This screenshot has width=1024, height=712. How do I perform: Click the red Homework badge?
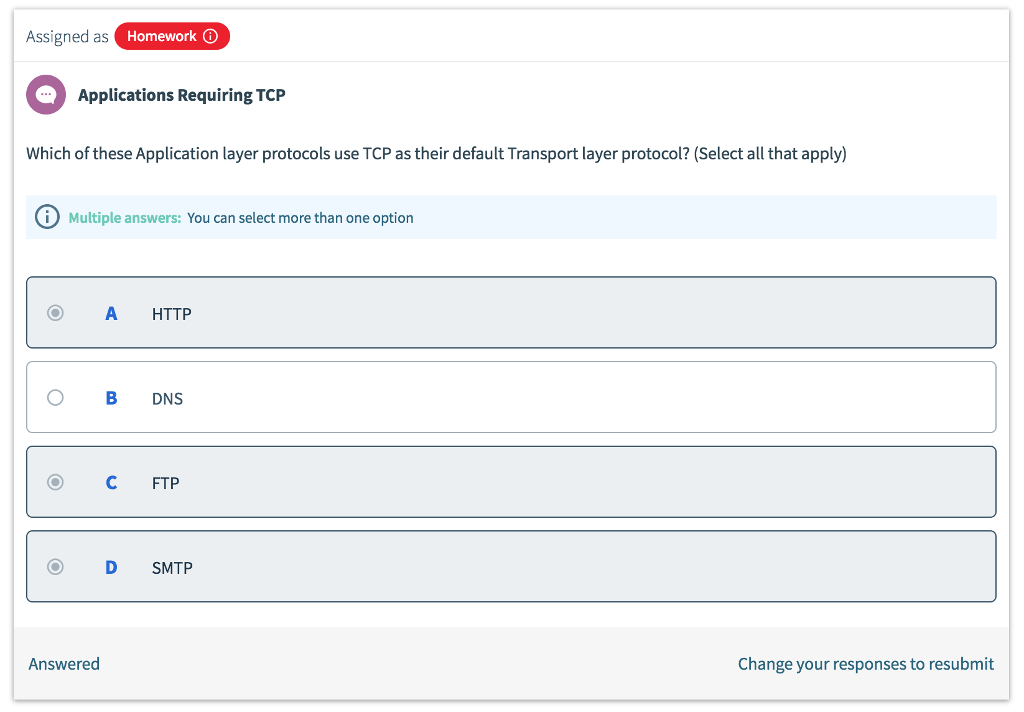tap(162, 37)
